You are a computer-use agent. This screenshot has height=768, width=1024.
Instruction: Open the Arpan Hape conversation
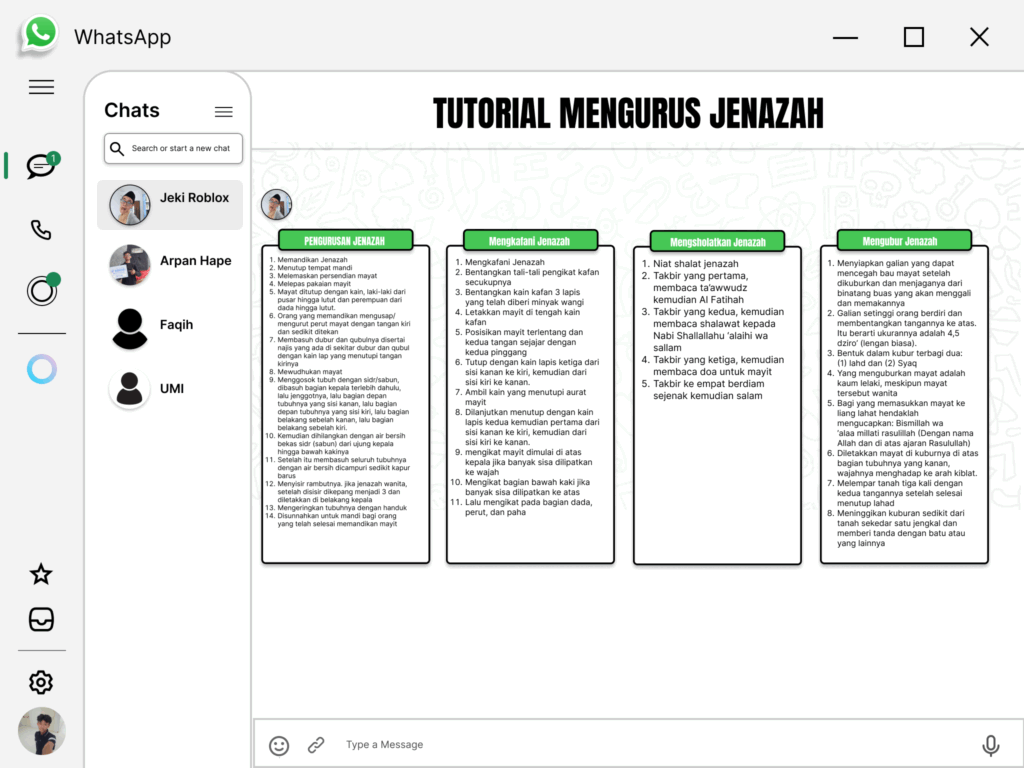tap(170, 265)
